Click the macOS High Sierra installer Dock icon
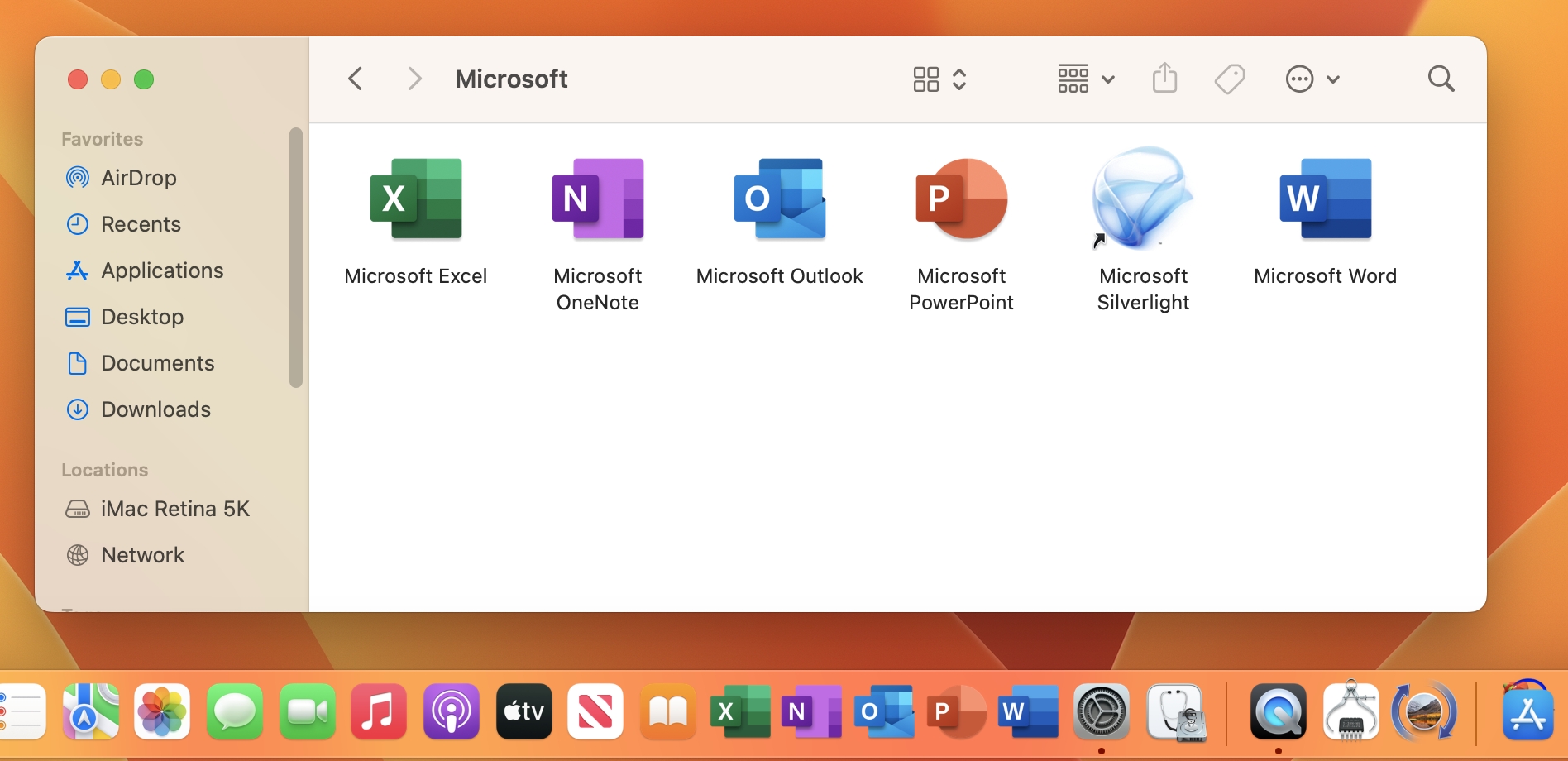 (x=1424, y=711)
